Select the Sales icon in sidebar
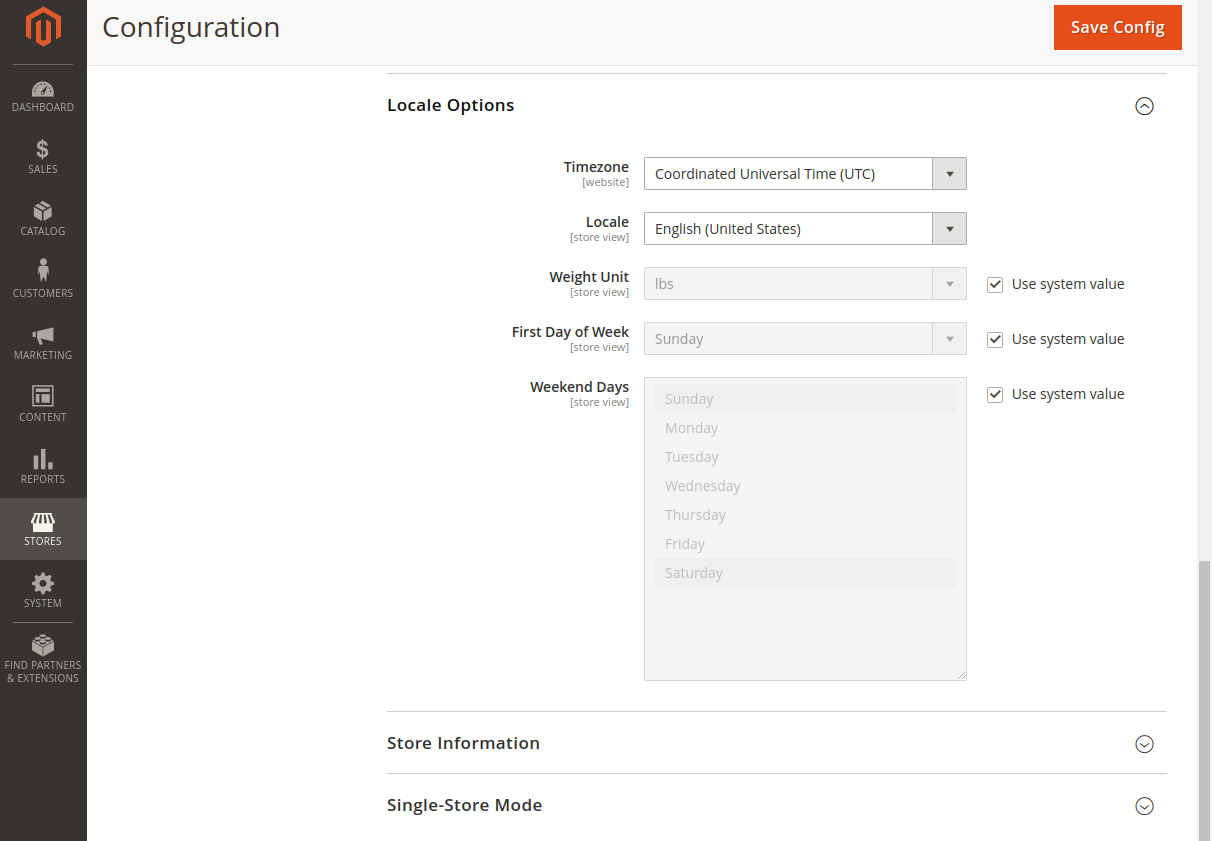 coord(43,158)
